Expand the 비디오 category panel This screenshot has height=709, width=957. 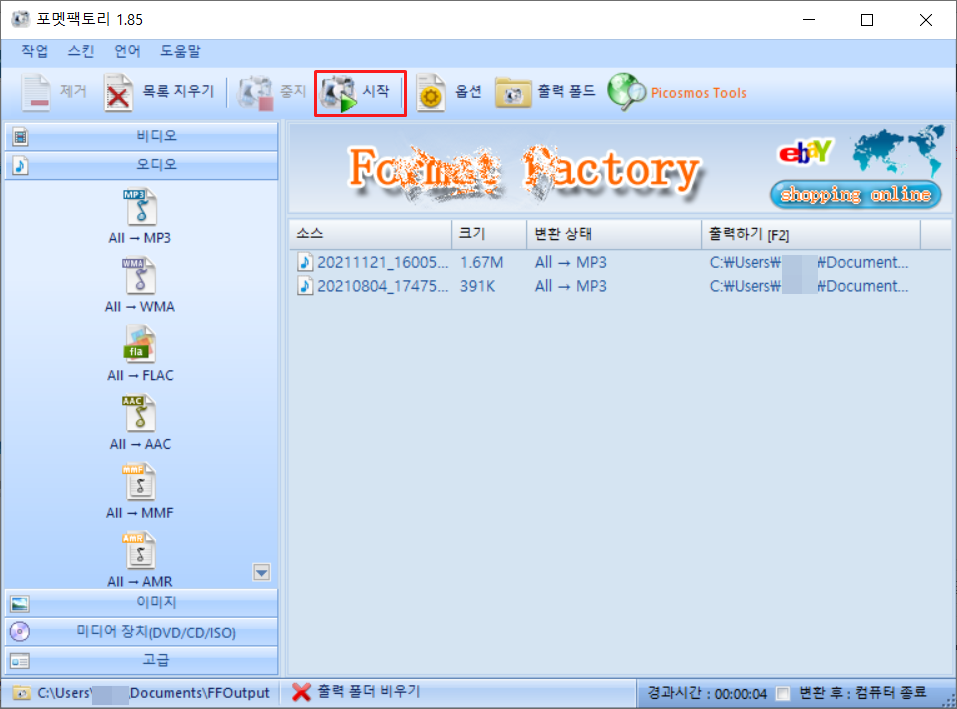[142, 137]
